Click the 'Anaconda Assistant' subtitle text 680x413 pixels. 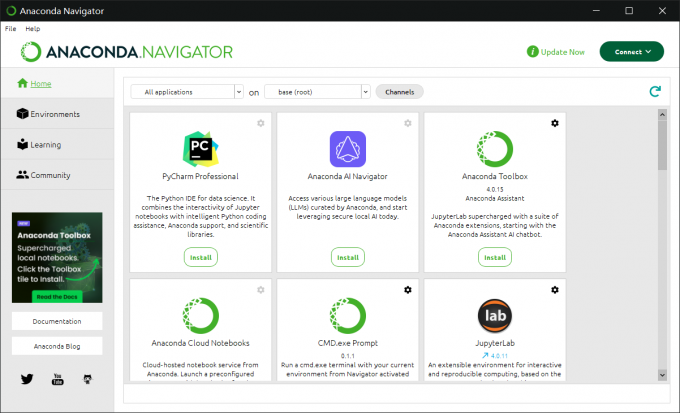(495, 198)
